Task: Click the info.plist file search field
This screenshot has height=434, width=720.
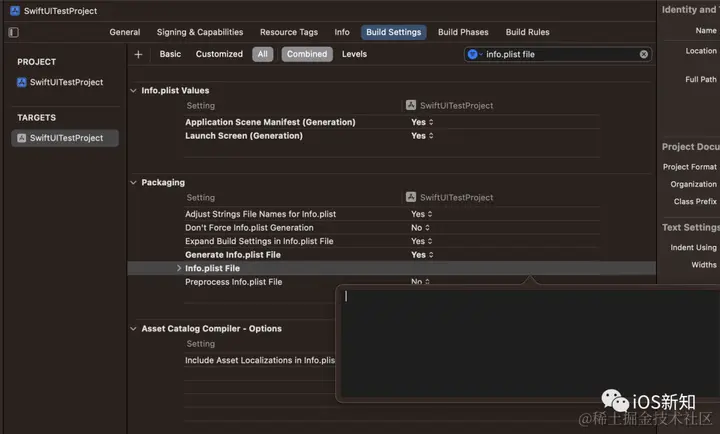Action: pyautogui.click(x=560, y=54)
